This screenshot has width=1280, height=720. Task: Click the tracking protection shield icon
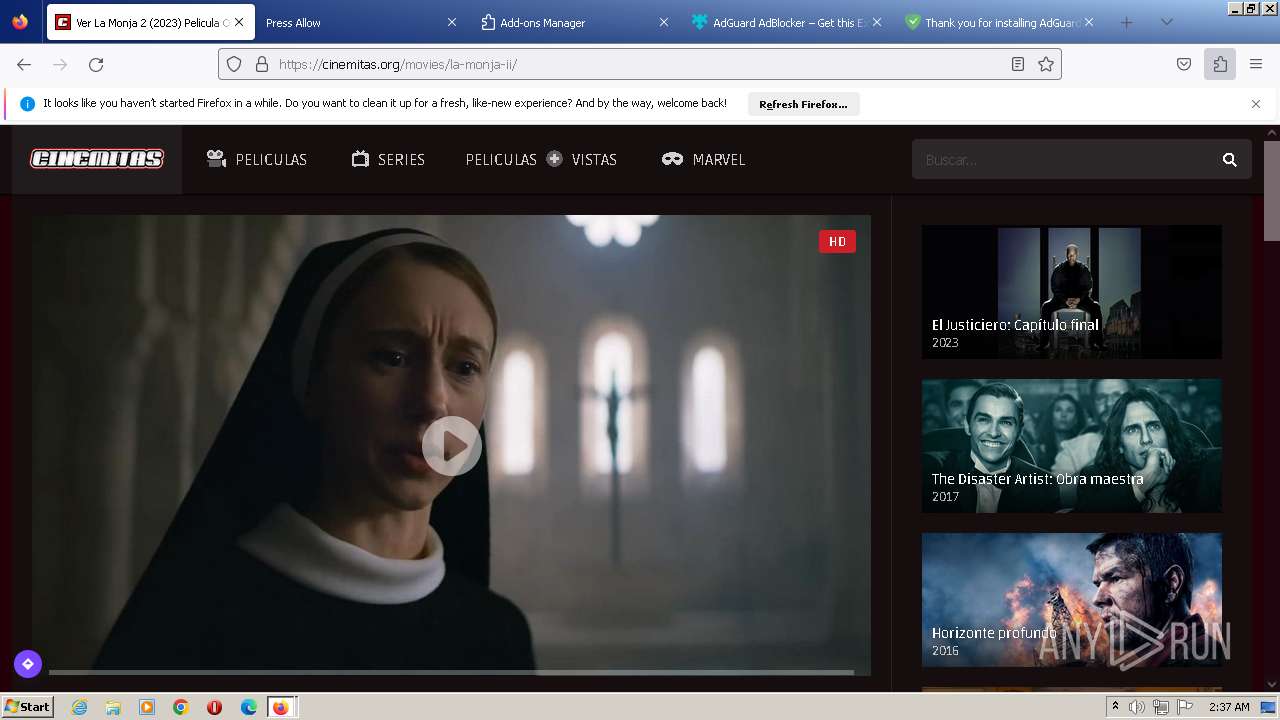click(234, 64)
